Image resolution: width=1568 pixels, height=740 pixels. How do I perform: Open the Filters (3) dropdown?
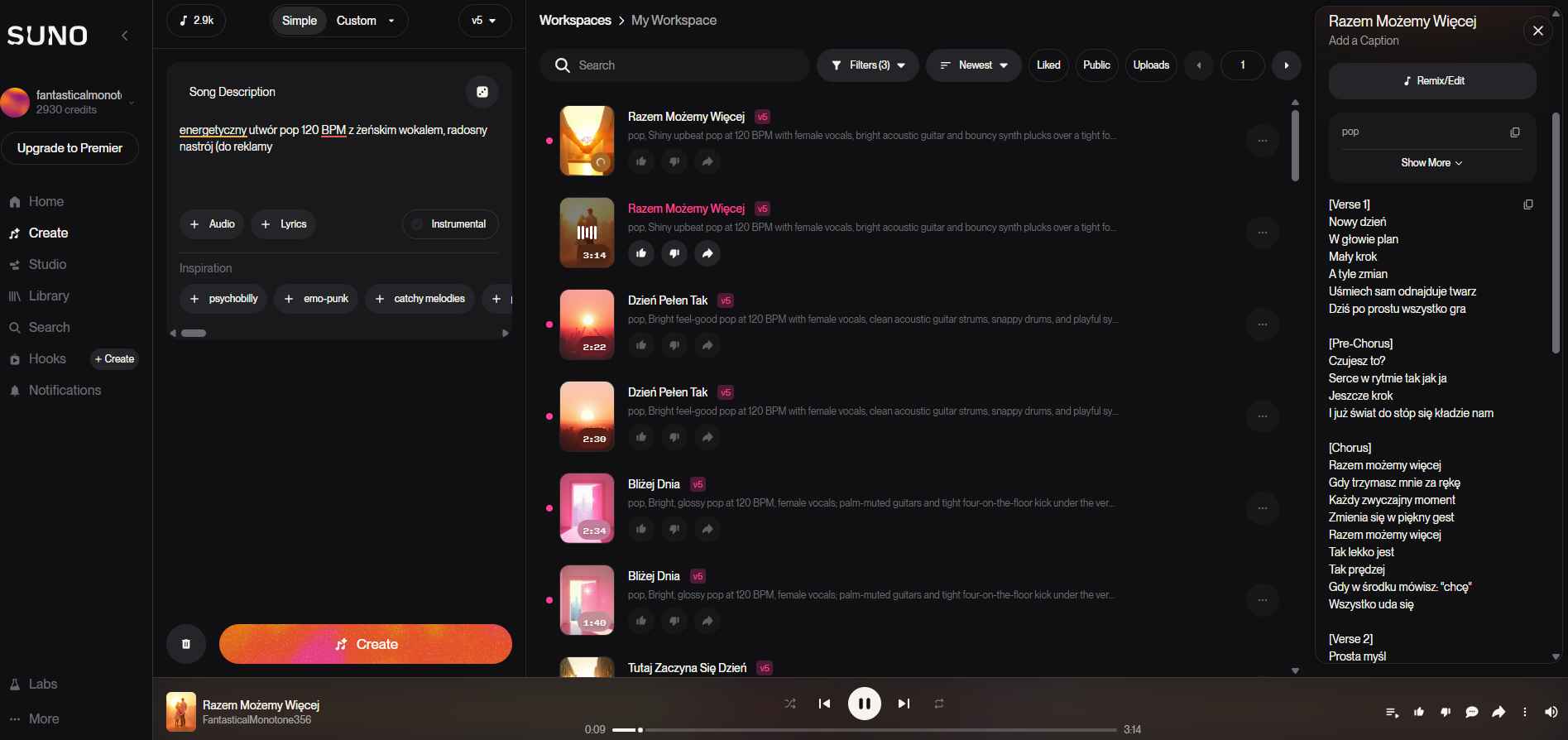click(868, 65)
